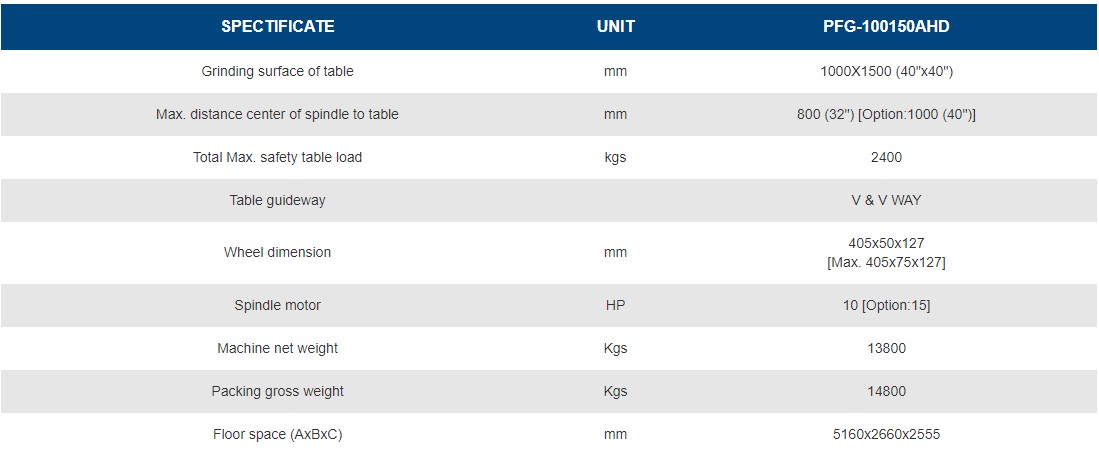Select the 'V & V WAY' value
Screen dimensions: 1099x453
[886, 201]
